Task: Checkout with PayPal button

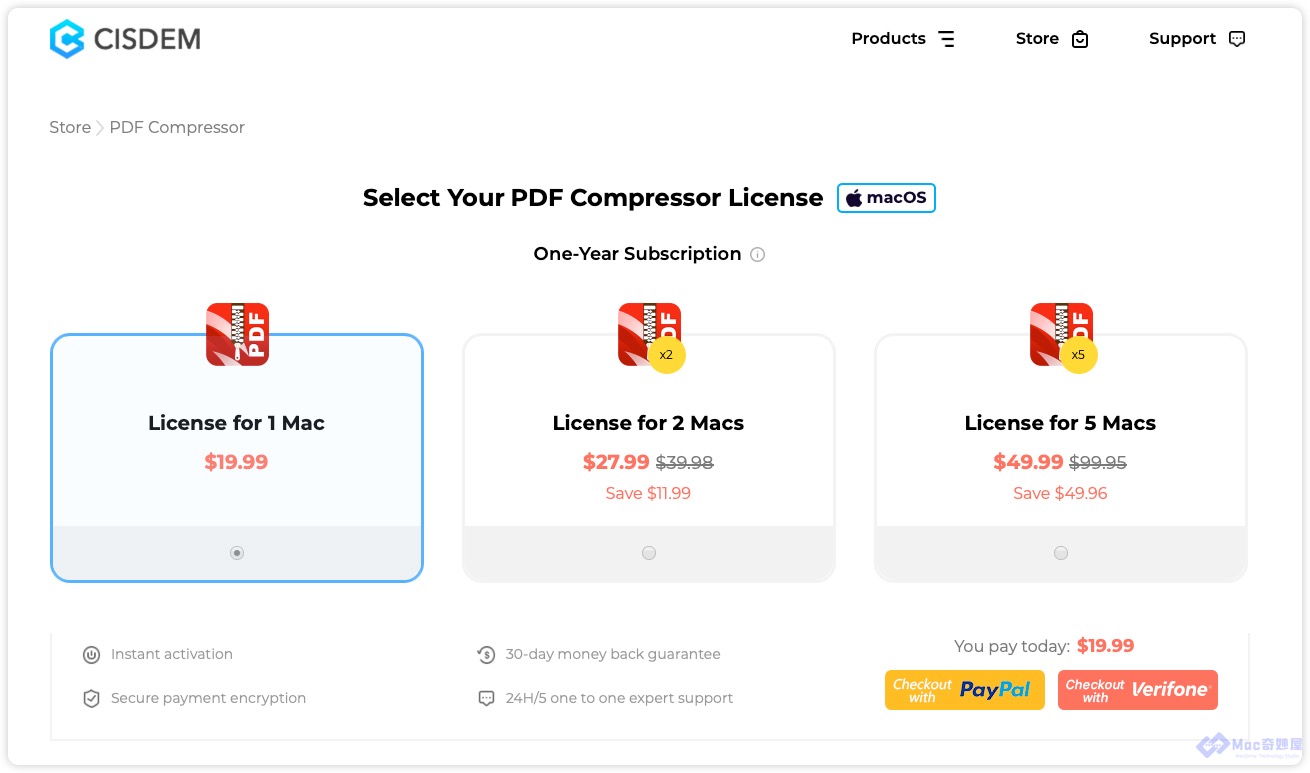Action: (964, 690)
